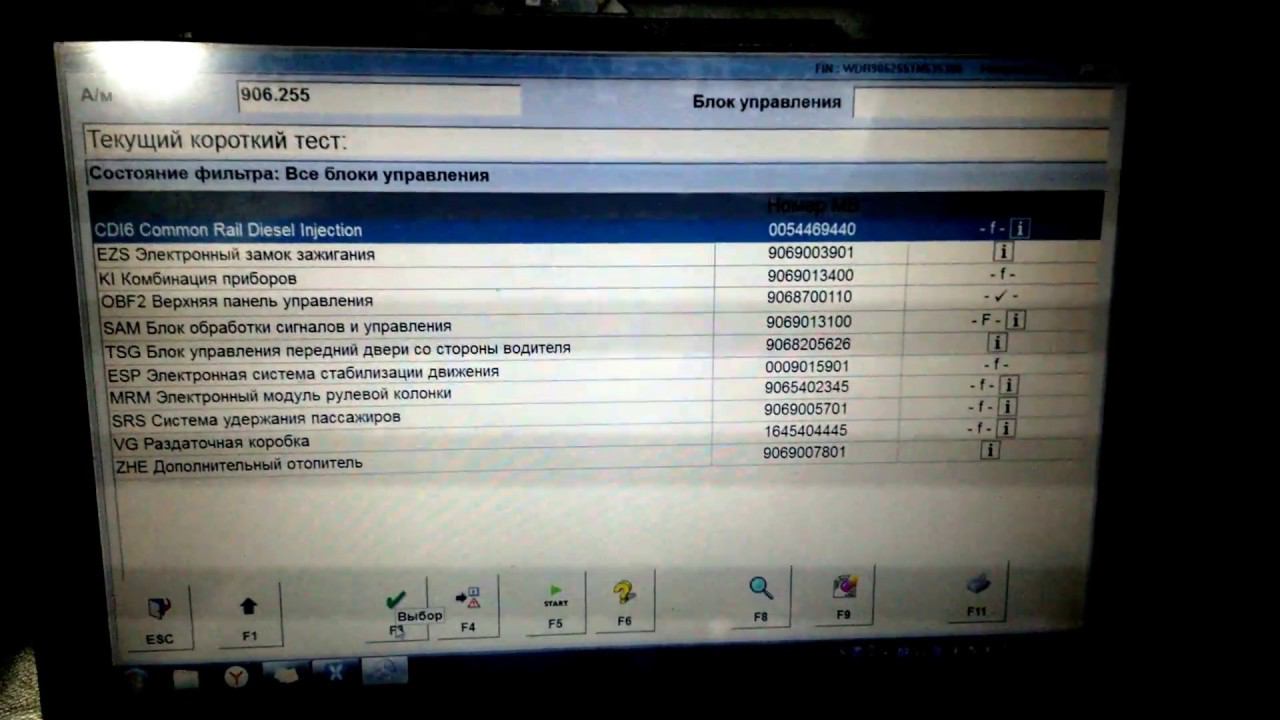This screenshot has height=720, width=1280.
Task: Open help with the F6 question mark
Action: [625, 601]
